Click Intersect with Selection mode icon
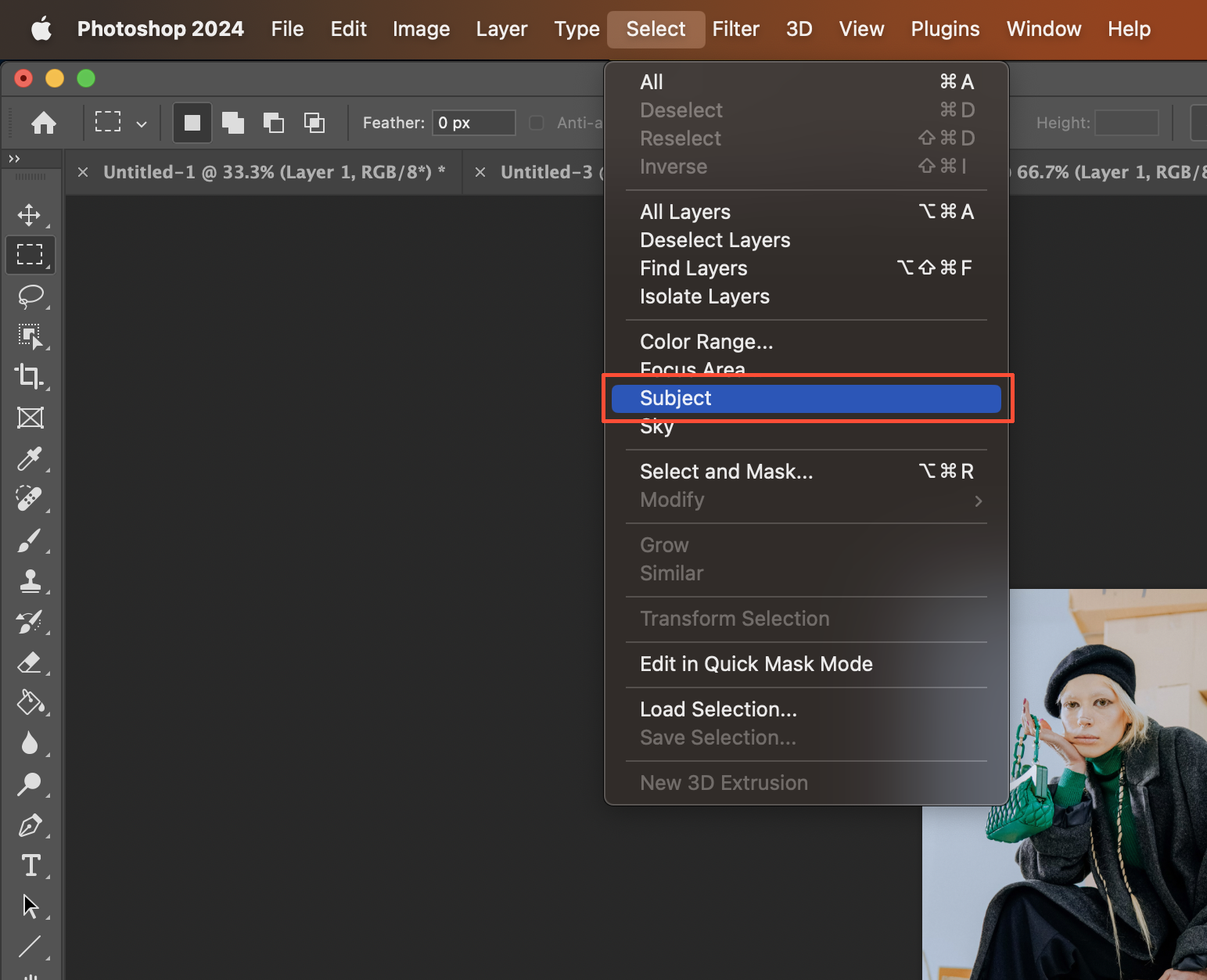Viewport: 1207px width, 980px height. pyautogui.click(x=314, y=123)
